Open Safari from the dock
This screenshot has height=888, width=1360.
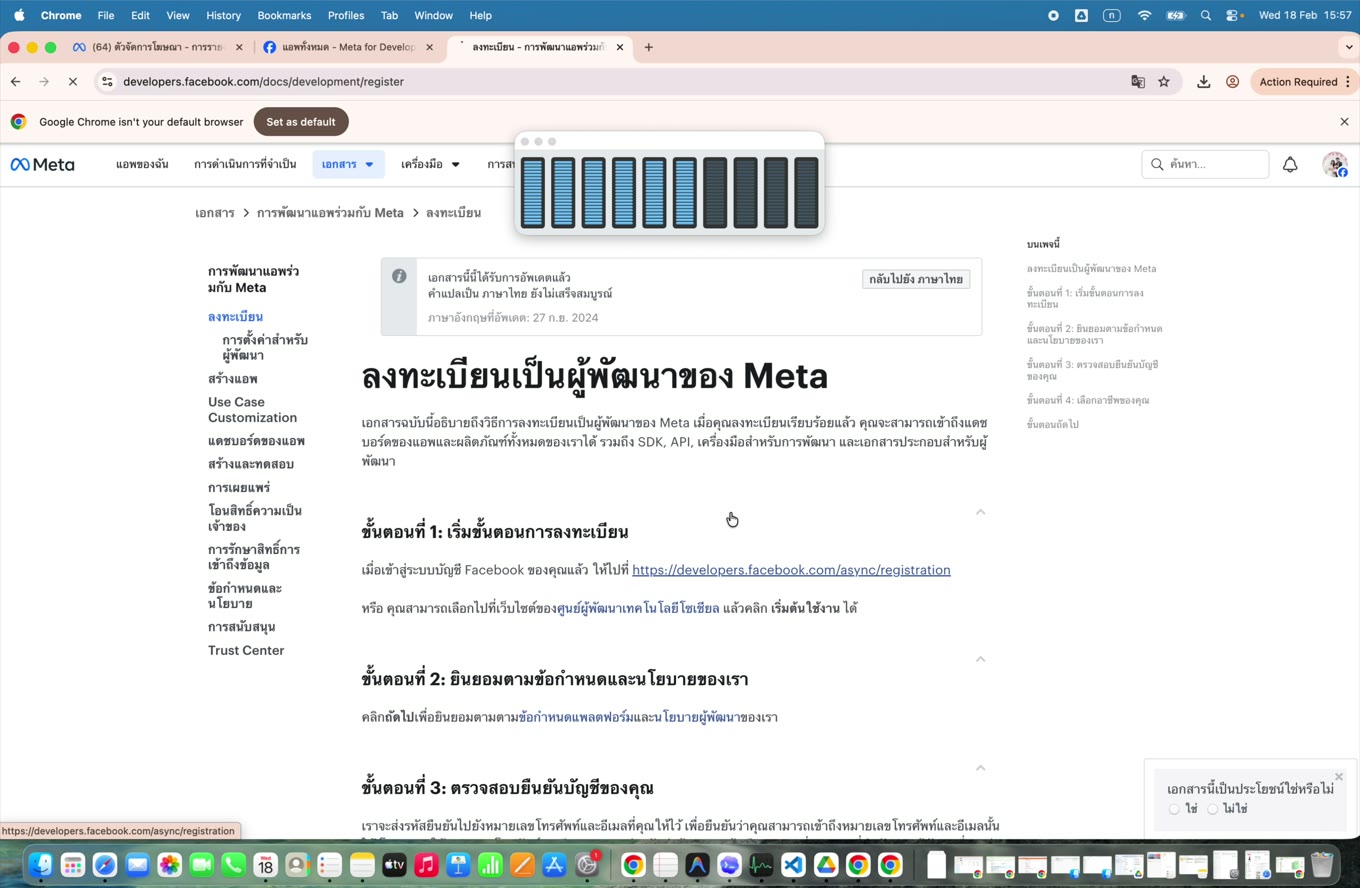(105, 865)
